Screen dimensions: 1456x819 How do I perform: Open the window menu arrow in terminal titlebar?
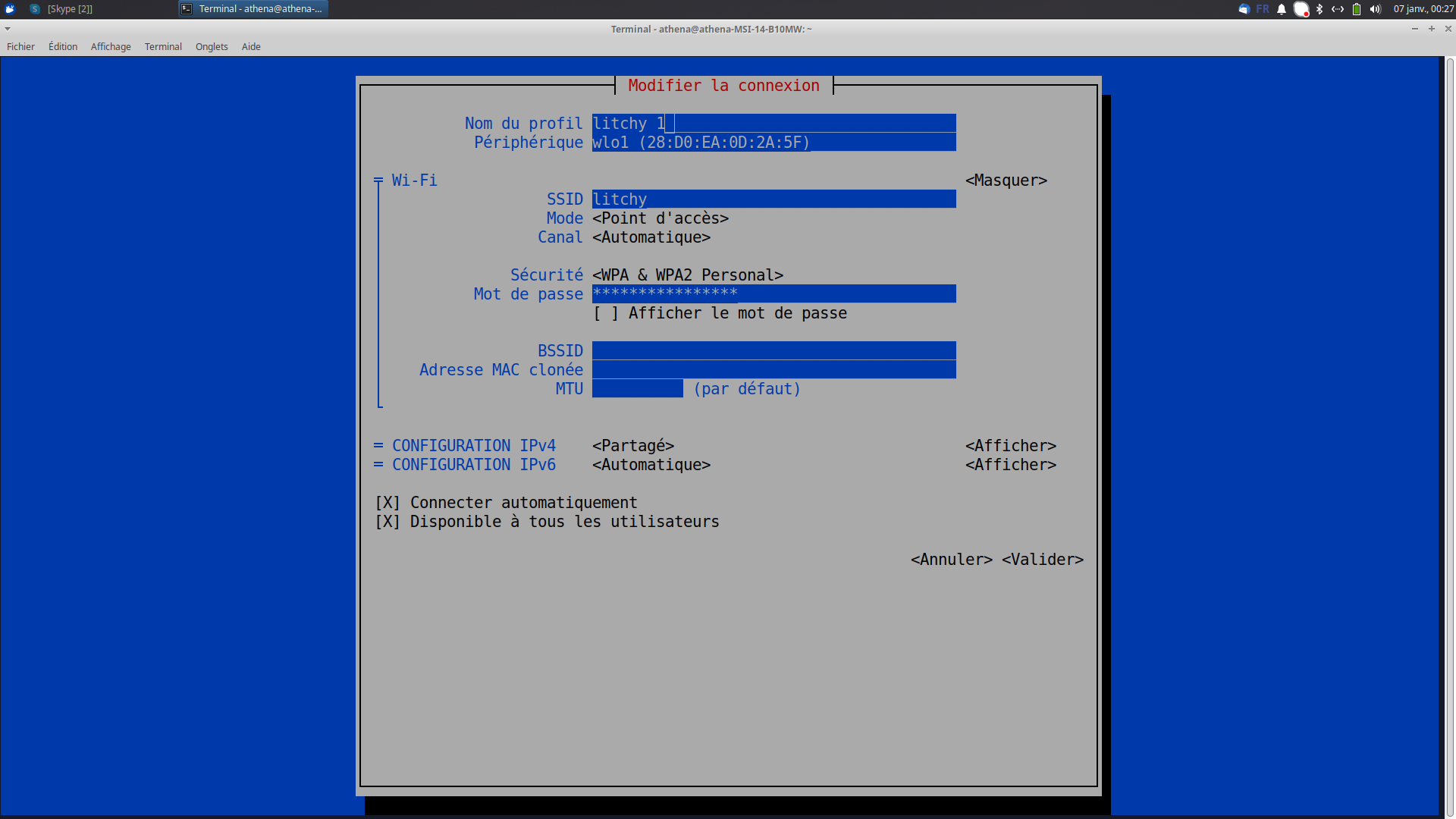coord(8,29)
